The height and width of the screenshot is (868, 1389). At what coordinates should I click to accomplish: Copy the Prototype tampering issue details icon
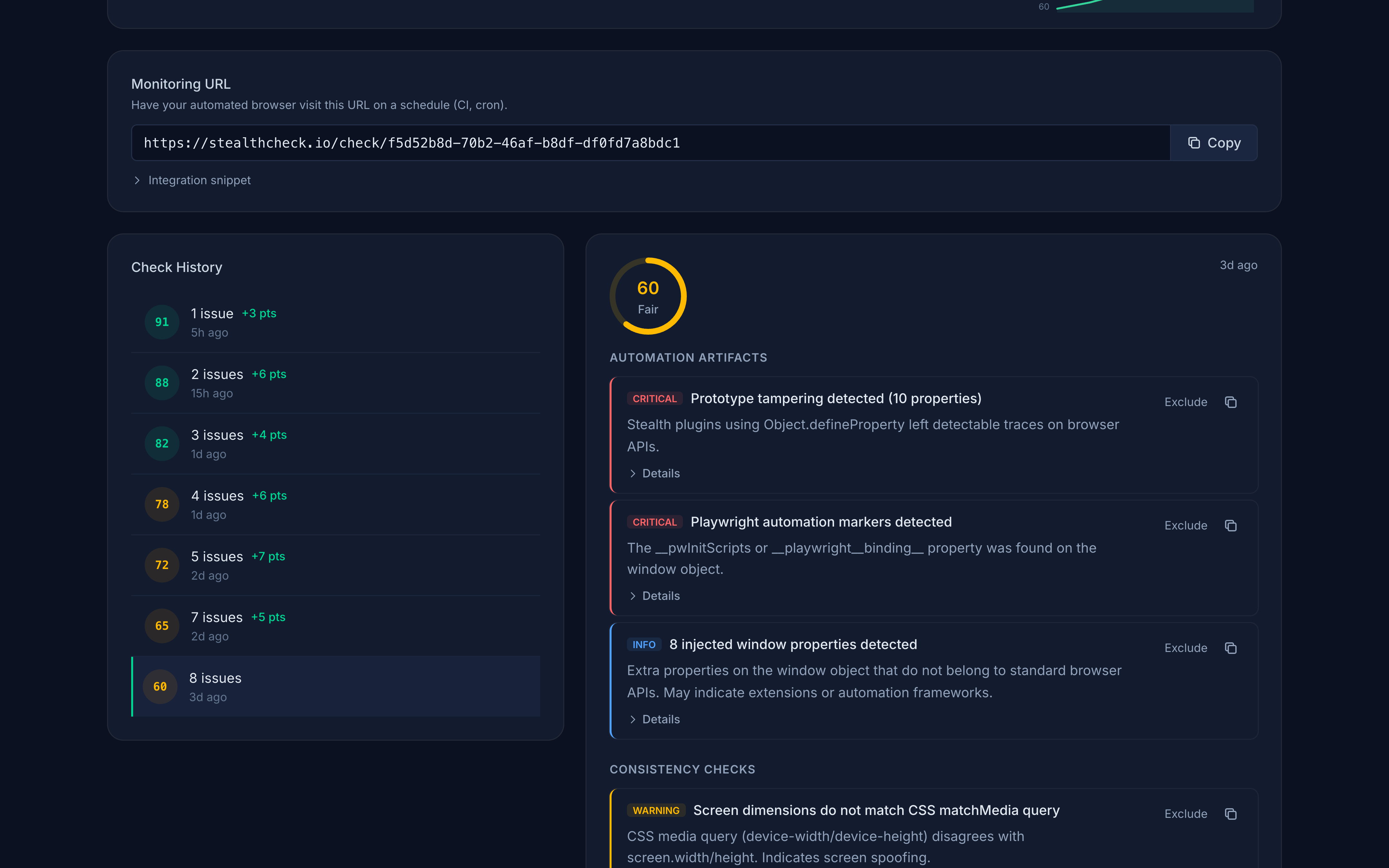(x=1230, y=402)
